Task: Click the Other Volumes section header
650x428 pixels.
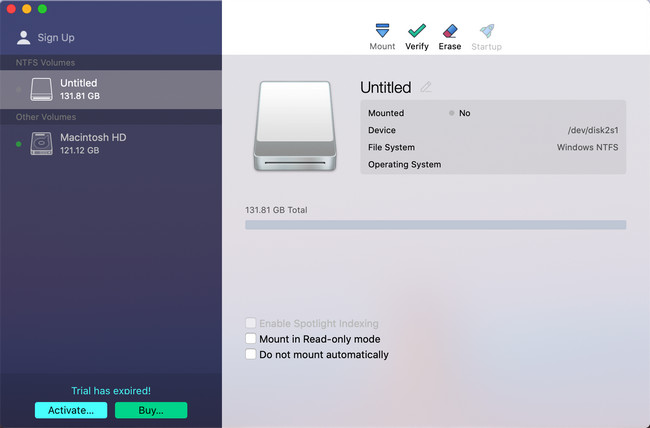Action: click(46, 117)
